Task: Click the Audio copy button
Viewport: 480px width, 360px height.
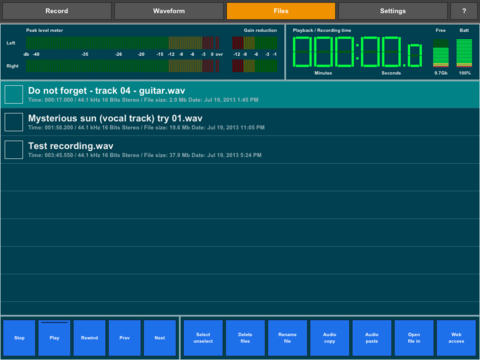Action: (x=330, y=338)
